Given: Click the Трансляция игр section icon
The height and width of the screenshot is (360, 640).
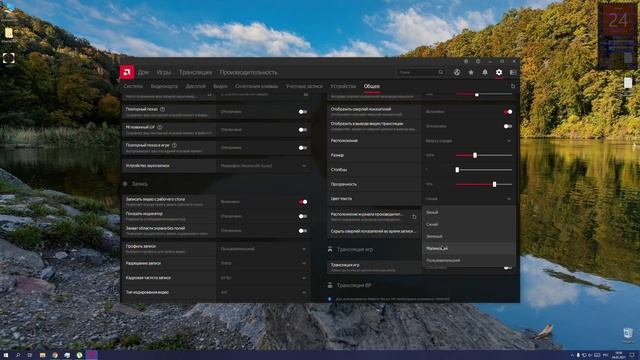Looking at the screenshot, I should tap(330, 249).
